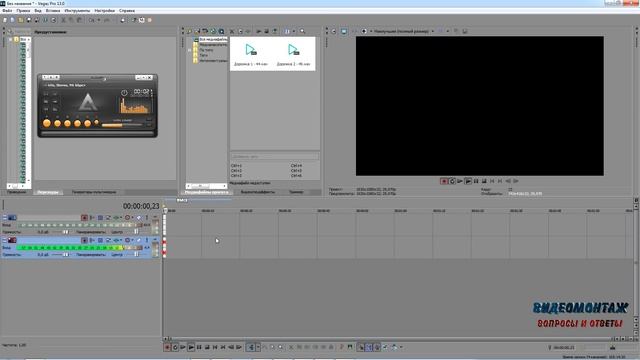Open the edit tool dropdown arrow
Viewport: 640px width, 360px height.
point(258,347)
